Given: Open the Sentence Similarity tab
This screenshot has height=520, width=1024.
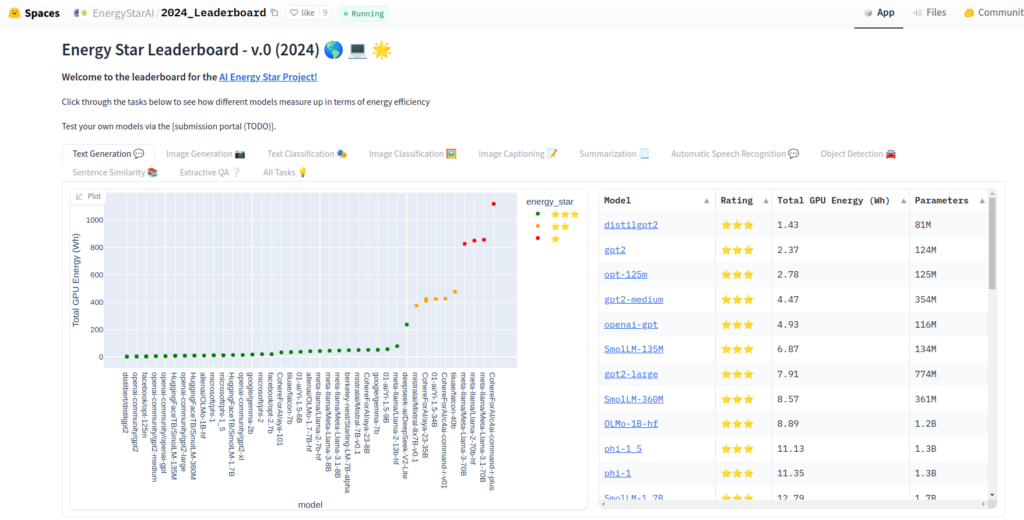Looking at the screenshot, I should point(115,172).
